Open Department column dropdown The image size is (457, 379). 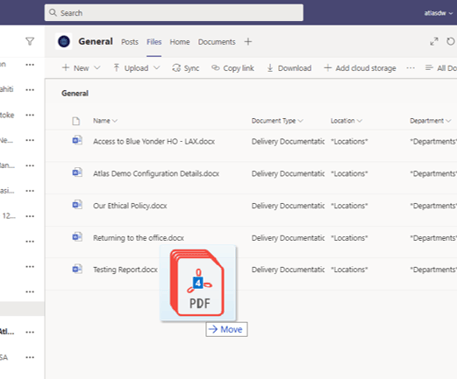430,121
